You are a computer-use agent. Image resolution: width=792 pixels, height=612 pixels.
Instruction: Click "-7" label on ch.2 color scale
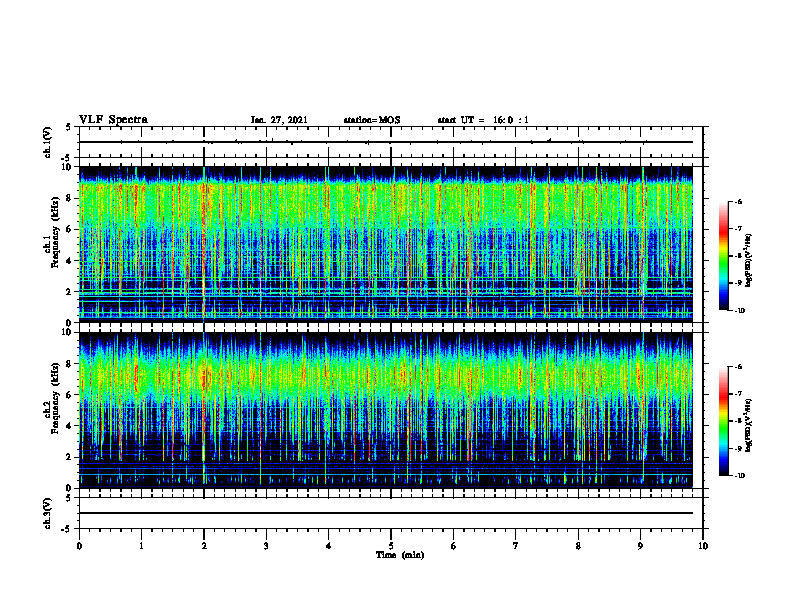(738, 394)
